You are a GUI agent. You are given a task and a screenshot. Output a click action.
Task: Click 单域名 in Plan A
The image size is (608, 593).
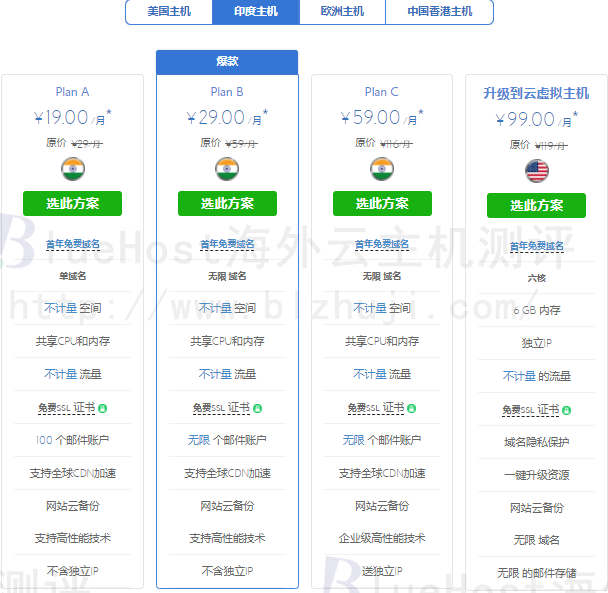(x=73, y=276)
